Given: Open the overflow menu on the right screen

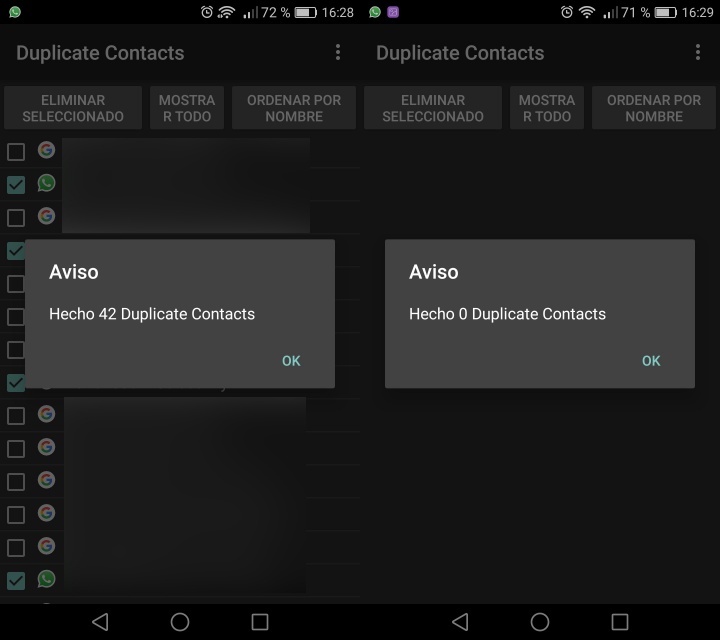Looking at the screenshot, I should coord(698,52).
